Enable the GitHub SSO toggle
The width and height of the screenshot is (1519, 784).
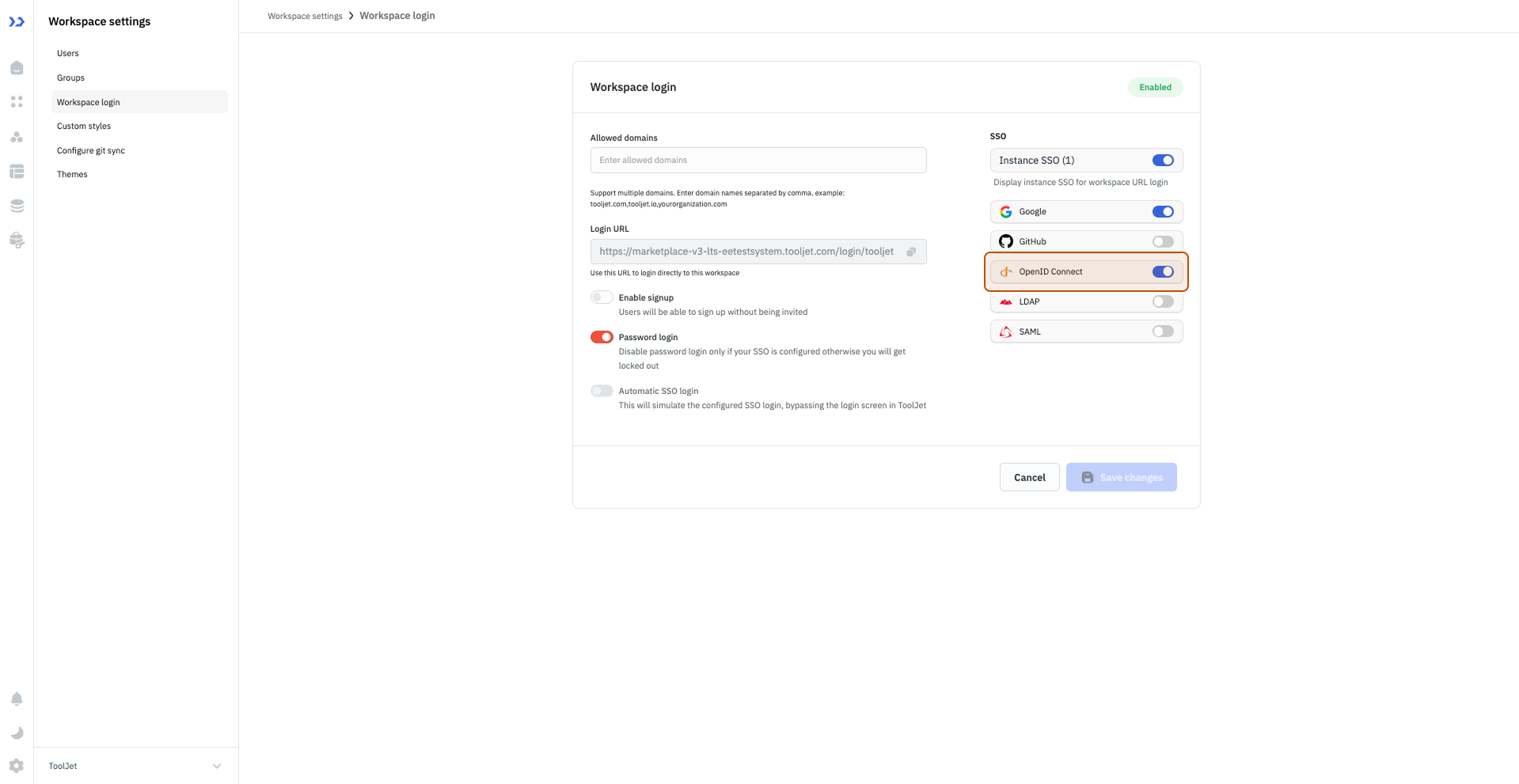pos(1163,241)
